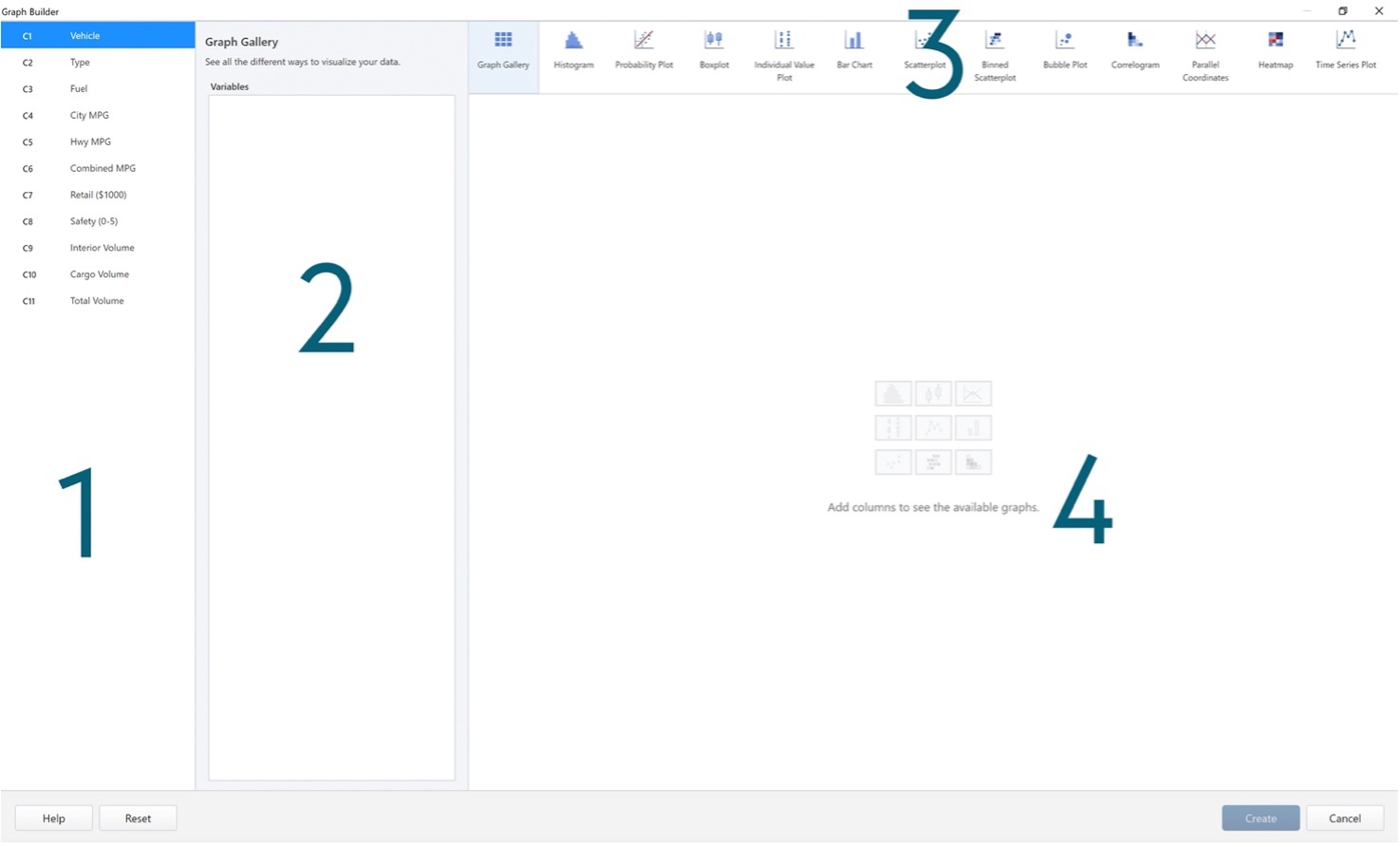Reset the Graph Builder dialog
Image resolution: width=1400 pixels, height=847 pixels.
click(137, 818)
